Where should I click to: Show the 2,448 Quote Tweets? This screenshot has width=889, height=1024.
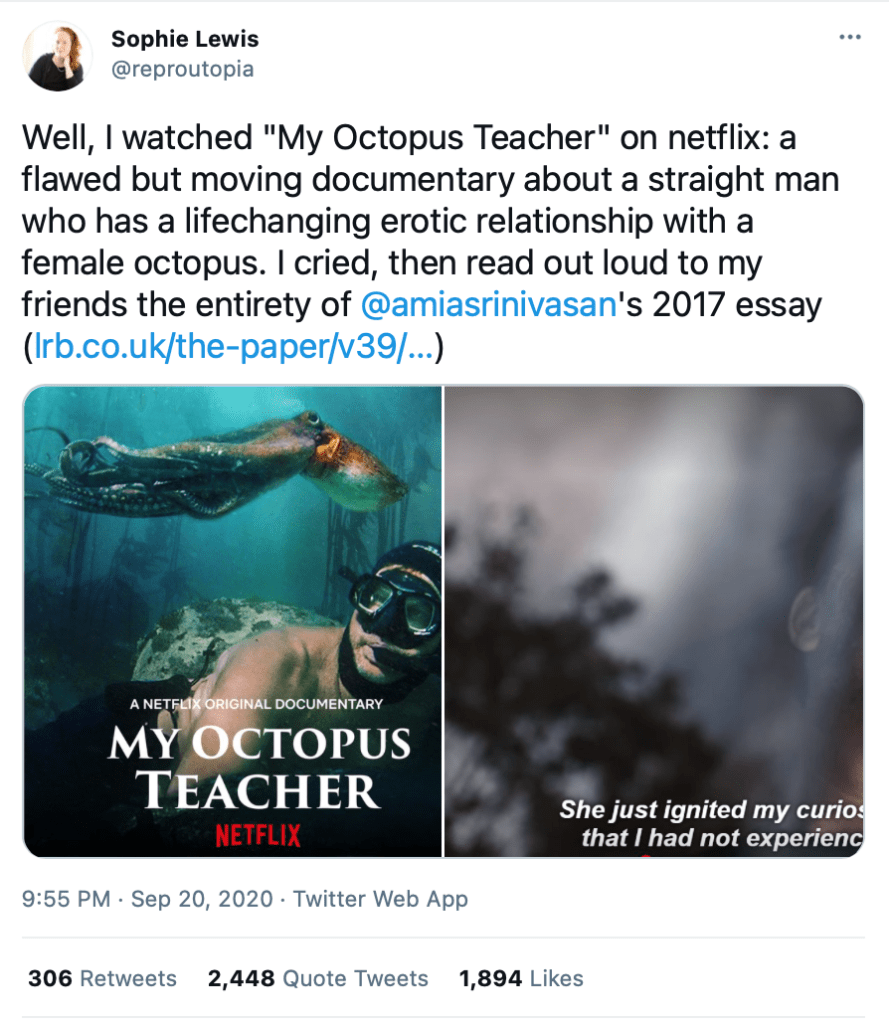click(318, 978)
